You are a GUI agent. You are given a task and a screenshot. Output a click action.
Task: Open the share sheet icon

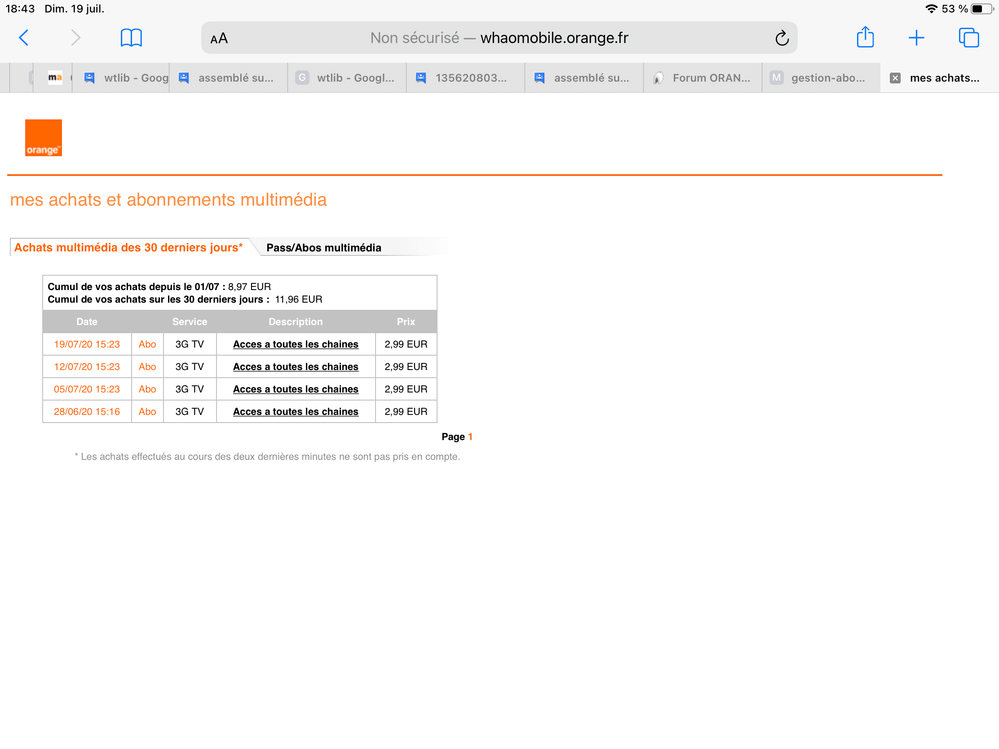865,38
